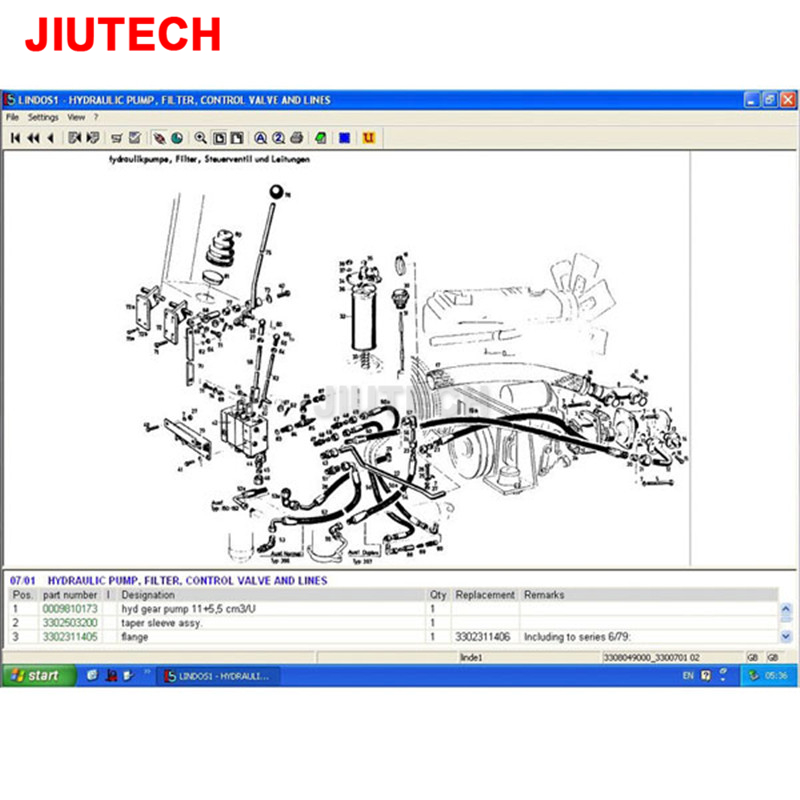The height and width of the screenshot is (800, 800).
Task: Click the orange U toolbar icon
Action: click(x=368, y=138)
